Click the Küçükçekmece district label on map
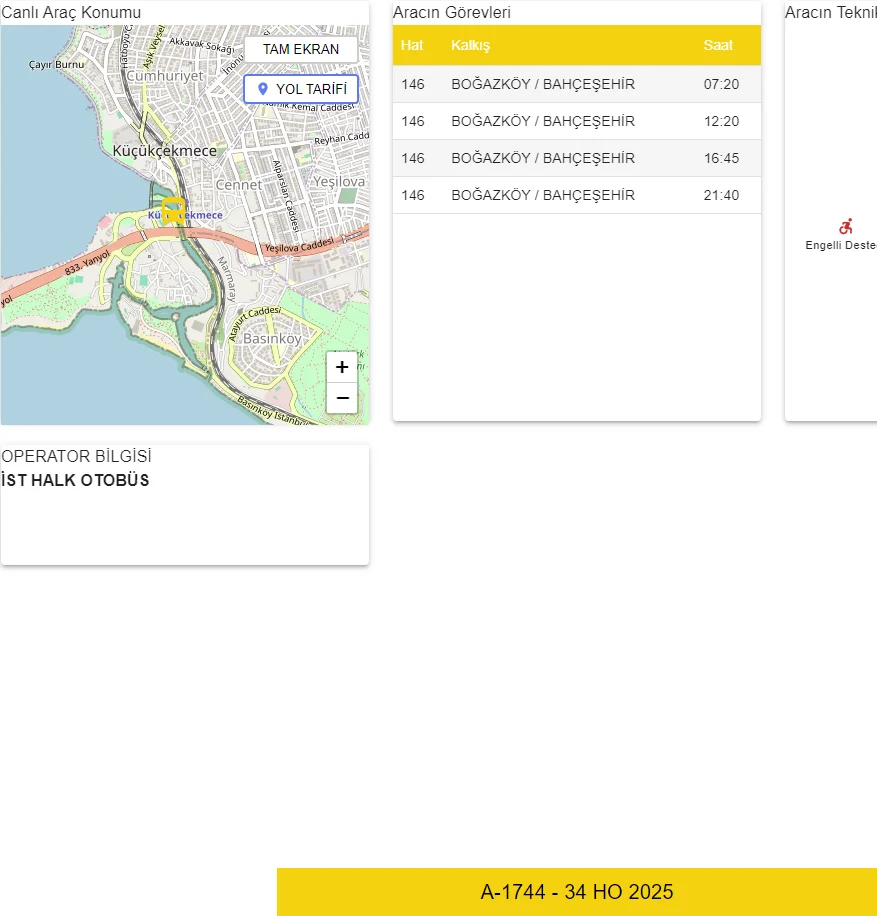Screen dimensions: 877x916 coord(165,150)
